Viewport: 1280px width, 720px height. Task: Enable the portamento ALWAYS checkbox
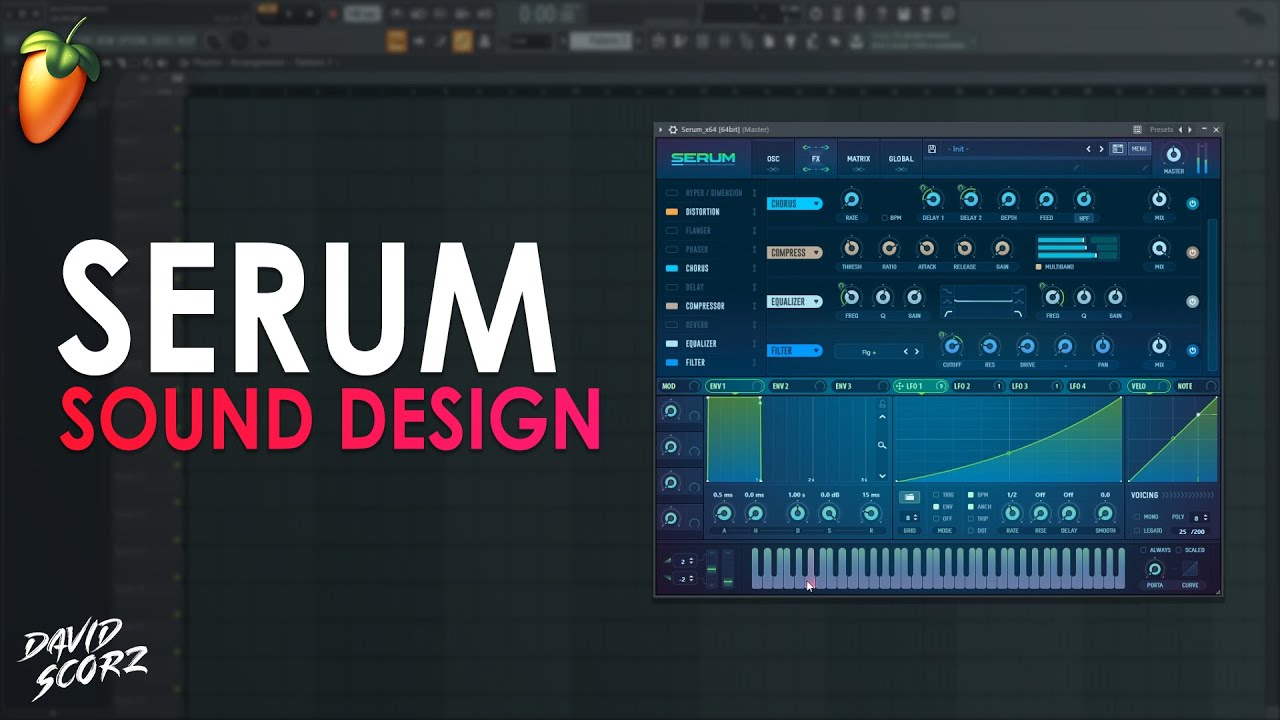(1144, 550)
